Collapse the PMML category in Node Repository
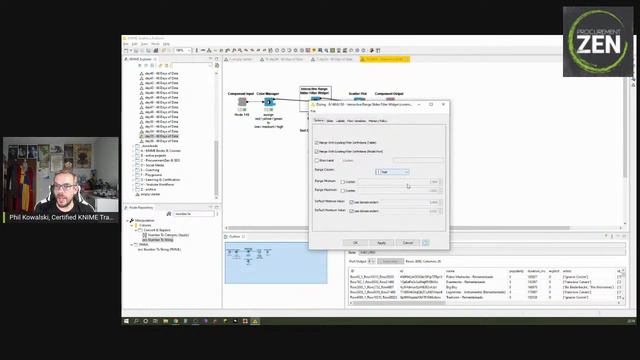 pyautogui.click(x=131, y=244)
